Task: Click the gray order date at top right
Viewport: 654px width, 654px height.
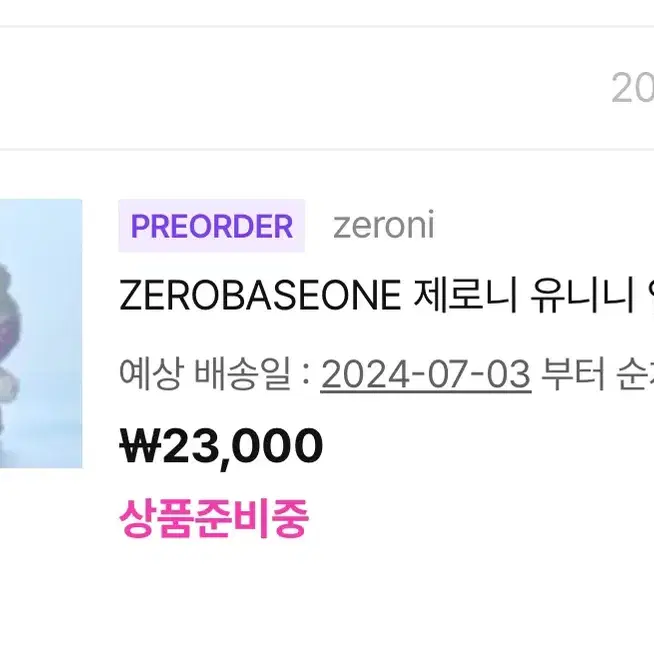Action: click(x=633, y=87)
